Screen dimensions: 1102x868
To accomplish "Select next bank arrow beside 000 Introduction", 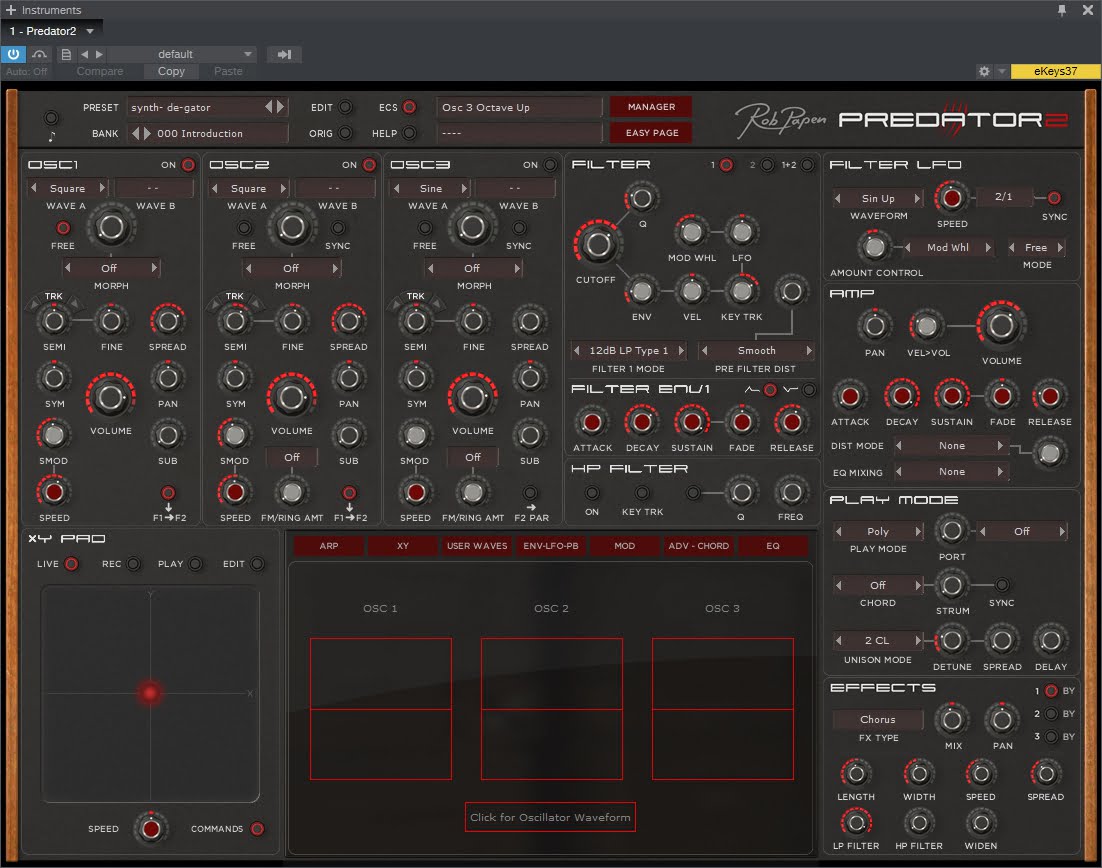I will [x=147, y=133].
